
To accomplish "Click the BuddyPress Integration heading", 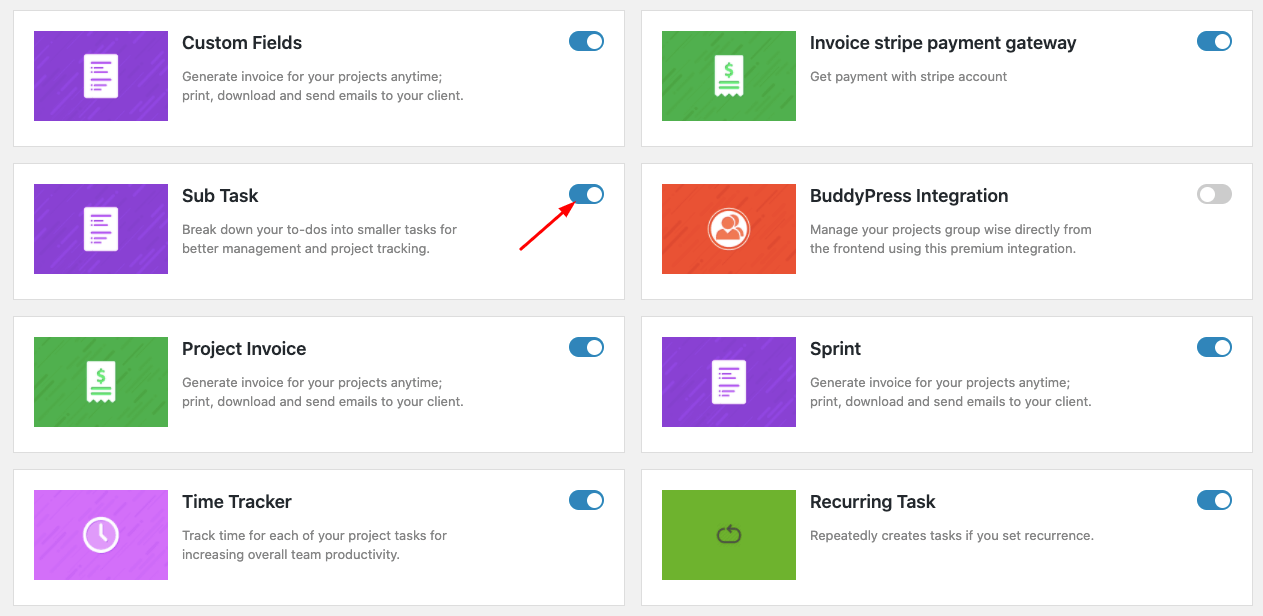I will [909, 195].
